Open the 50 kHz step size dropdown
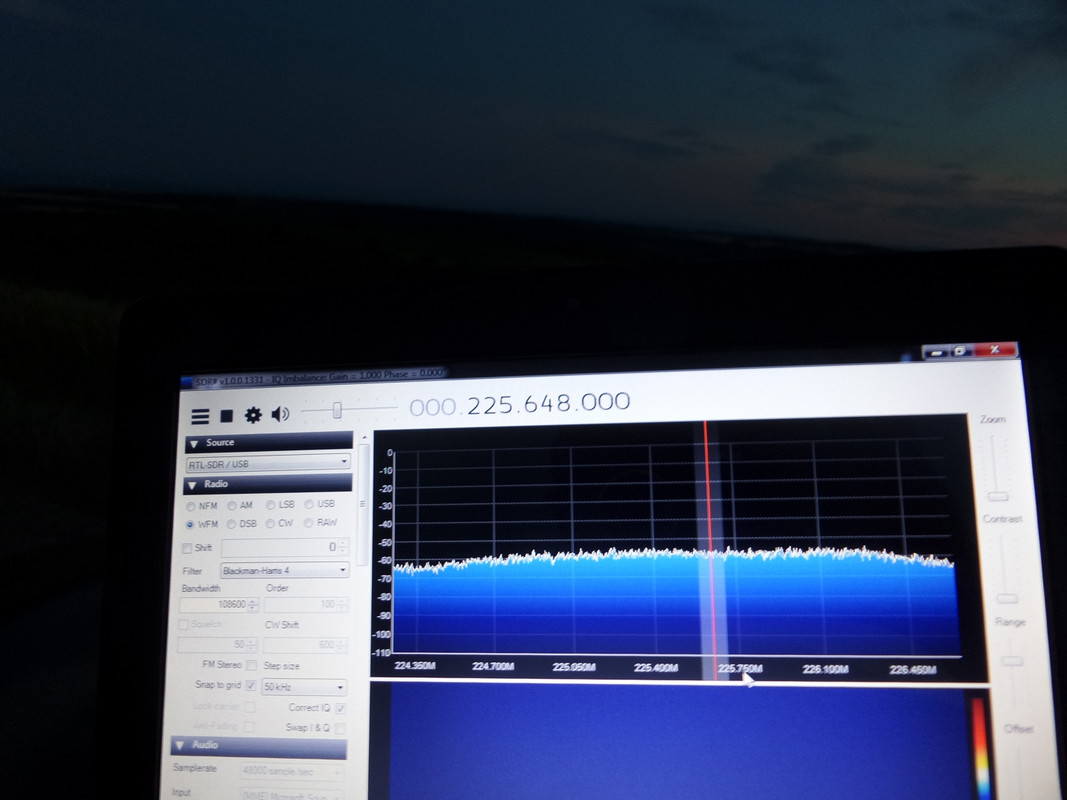This screenshot has height=800, width=1067. (x=303, y=686)
